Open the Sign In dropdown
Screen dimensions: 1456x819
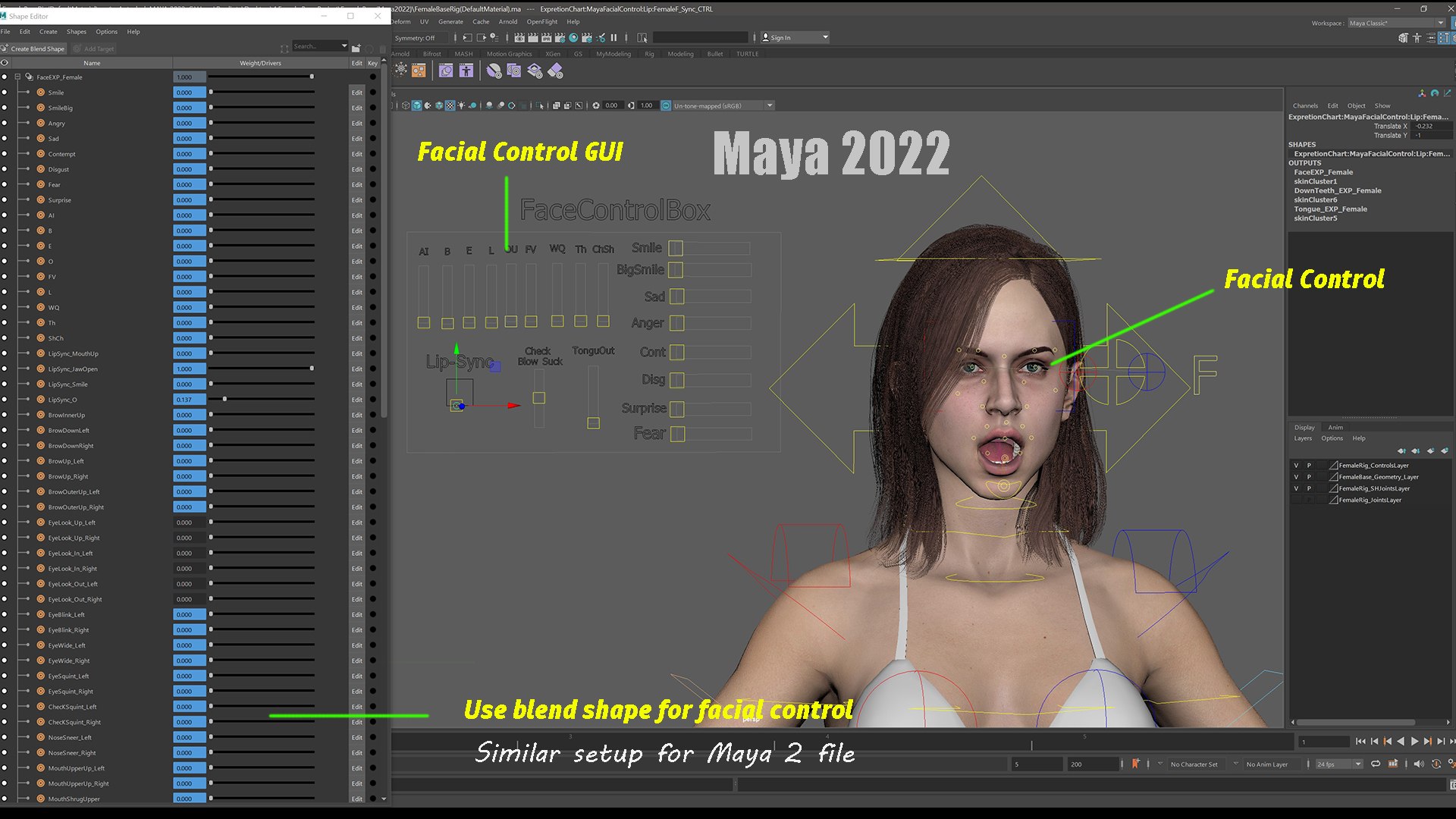pyautogui.click(x=795, y=37)
